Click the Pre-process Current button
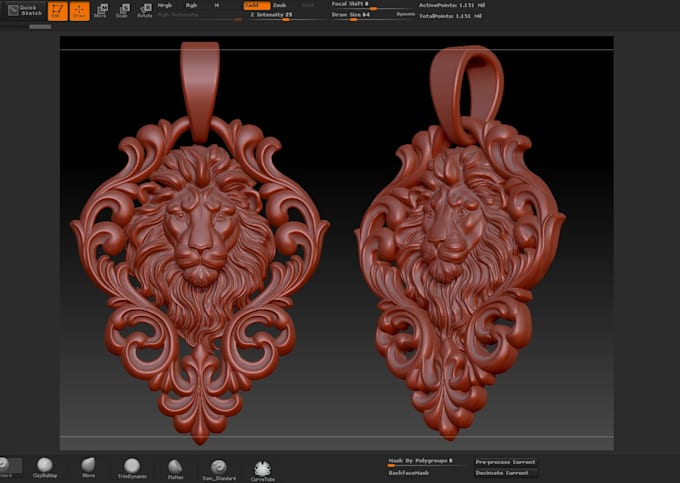Screen dimensions: 680x483 coord(506,462)
